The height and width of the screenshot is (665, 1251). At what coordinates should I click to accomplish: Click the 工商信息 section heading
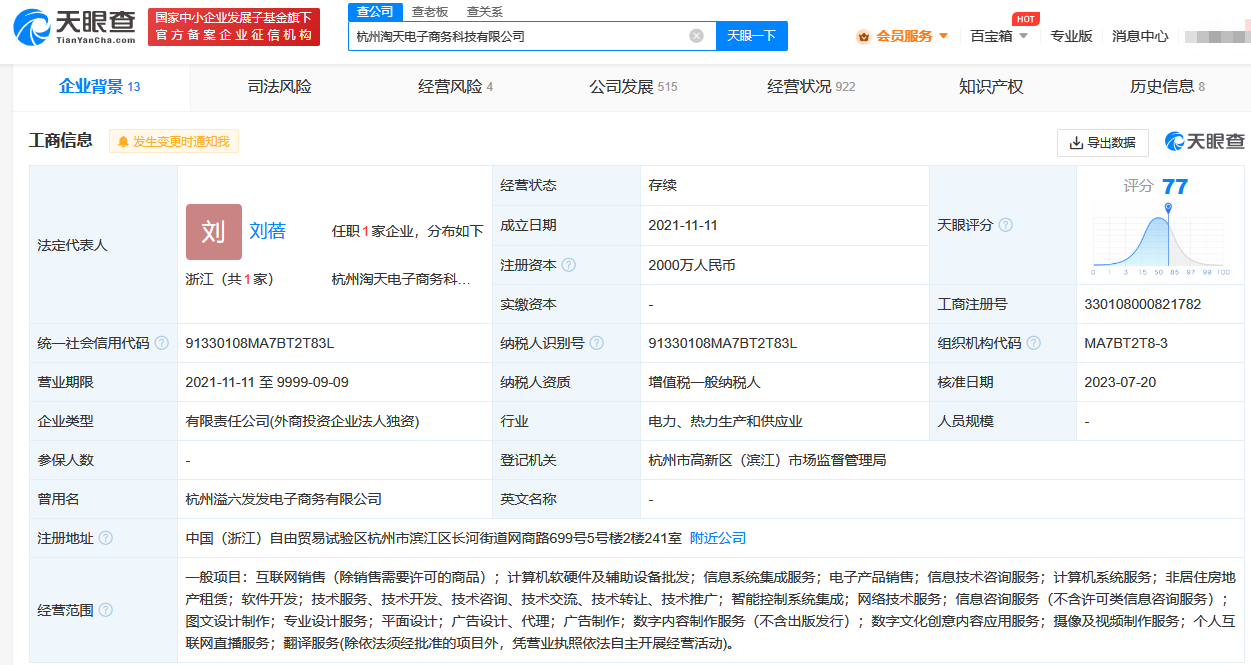pos(61,141)
